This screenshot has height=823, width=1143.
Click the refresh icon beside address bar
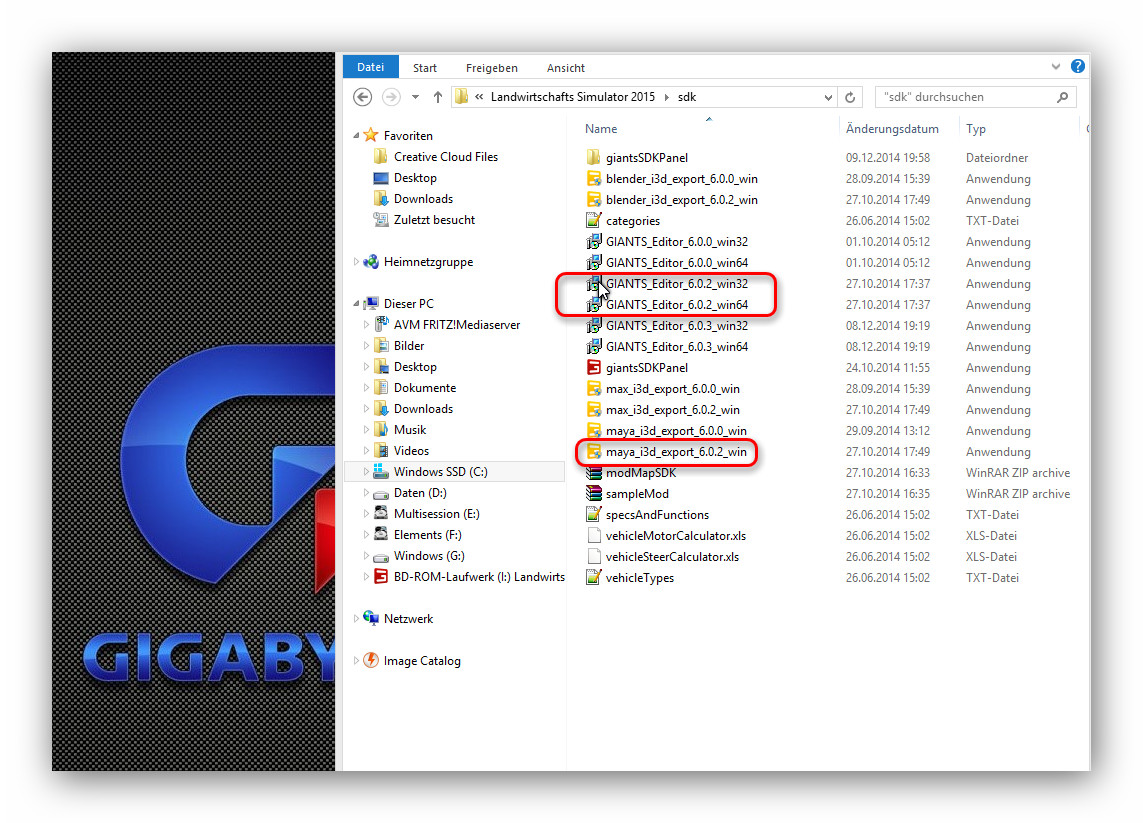(850, 97)
